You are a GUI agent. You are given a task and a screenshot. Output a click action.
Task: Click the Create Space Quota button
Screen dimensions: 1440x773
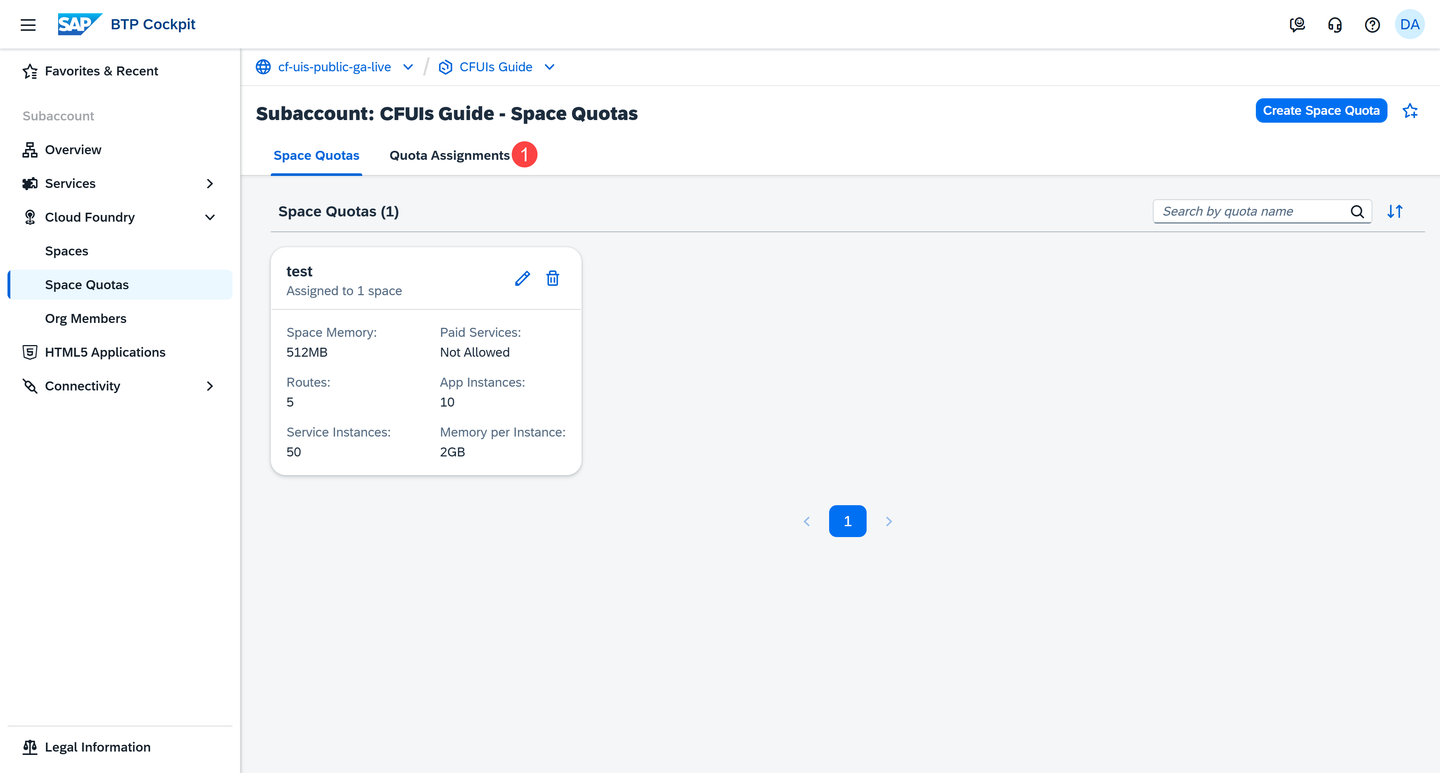coord(1321,111)
